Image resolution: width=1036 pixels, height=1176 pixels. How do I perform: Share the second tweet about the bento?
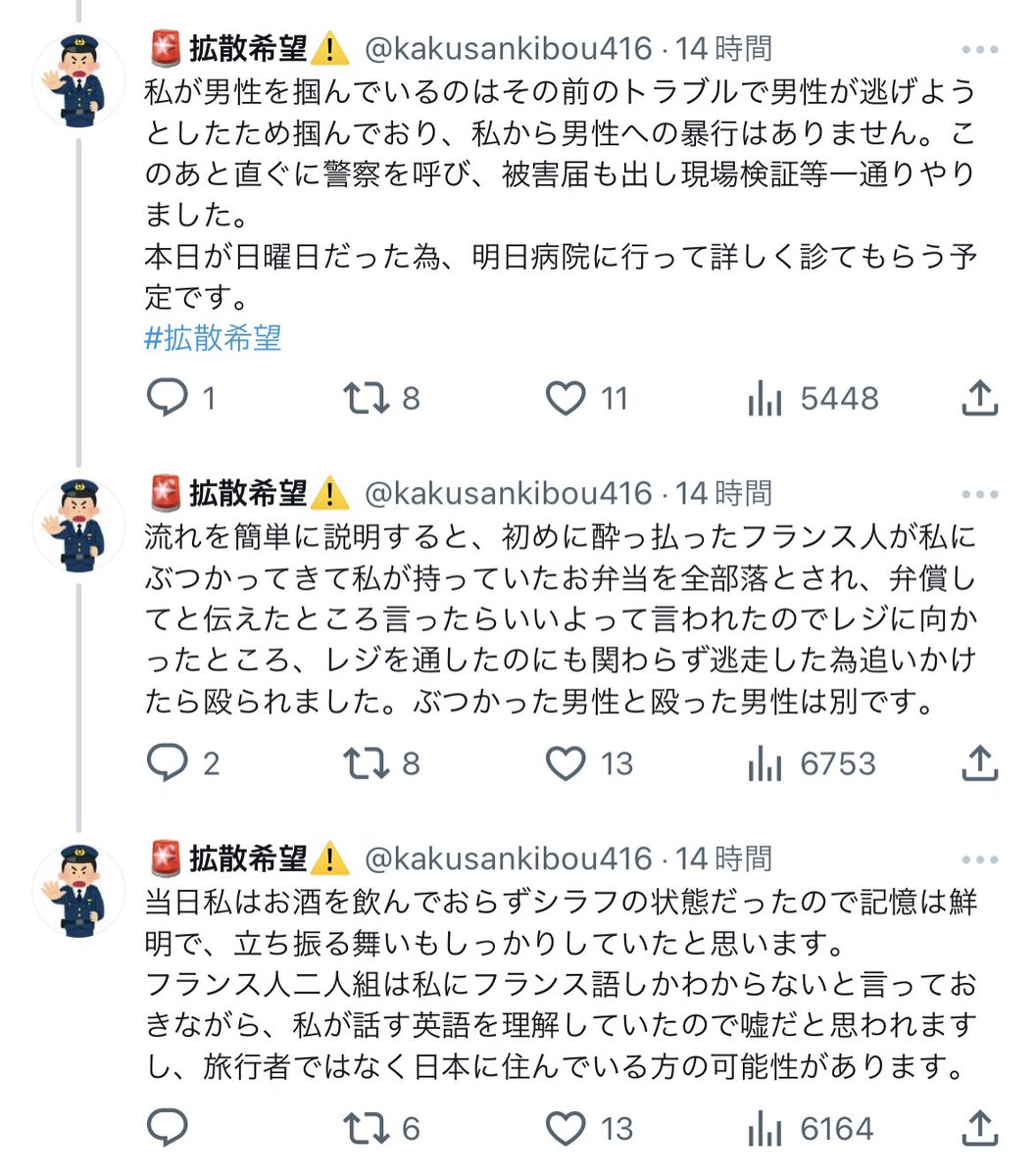[979, 762]
